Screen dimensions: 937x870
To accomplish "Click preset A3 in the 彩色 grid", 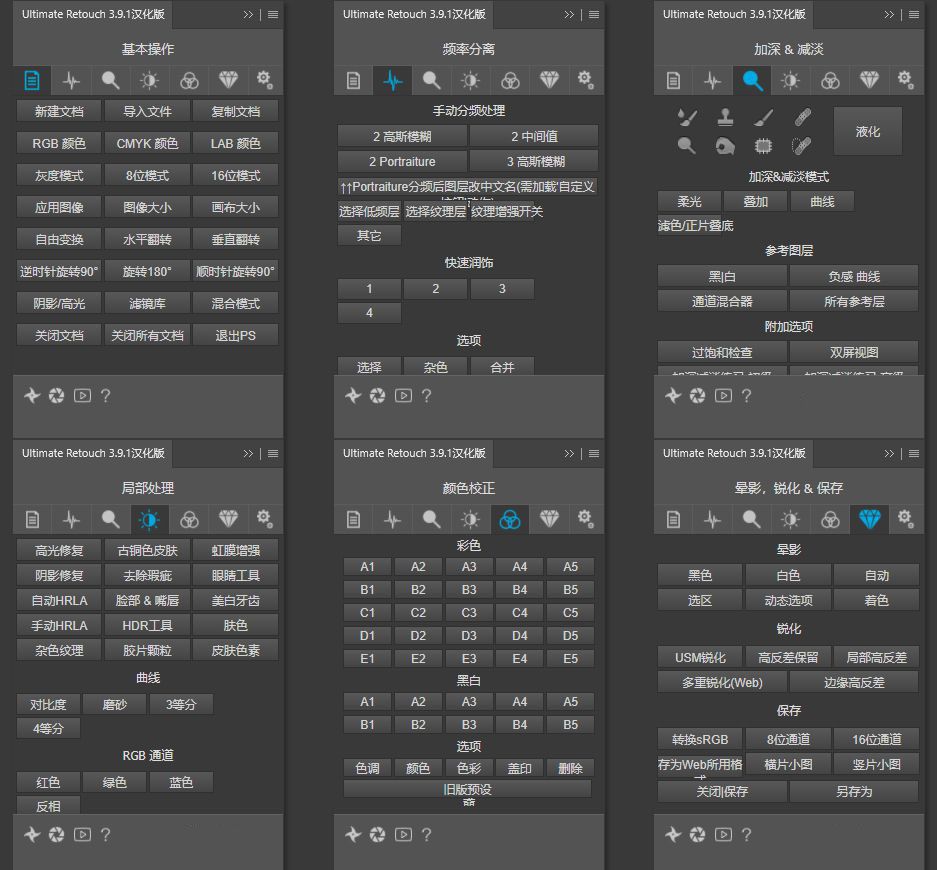I will pos(469,566).
